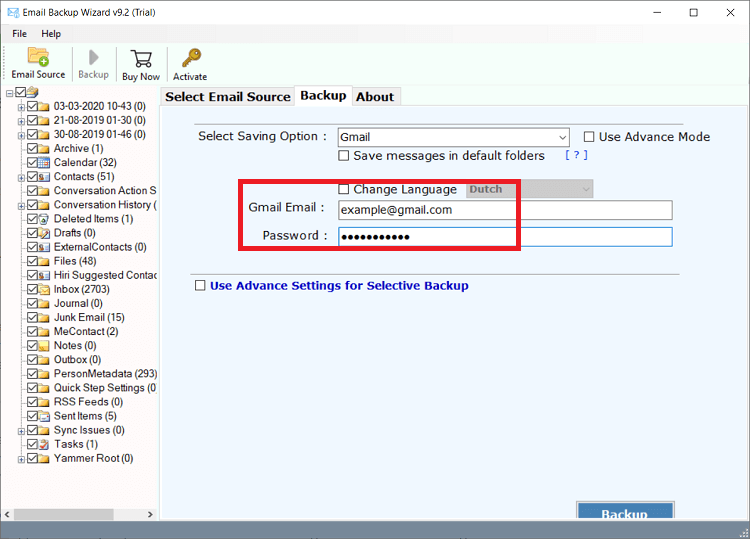Click the Archive folder icon
This screenshot has width=750, height=539.
pos(44,149)
